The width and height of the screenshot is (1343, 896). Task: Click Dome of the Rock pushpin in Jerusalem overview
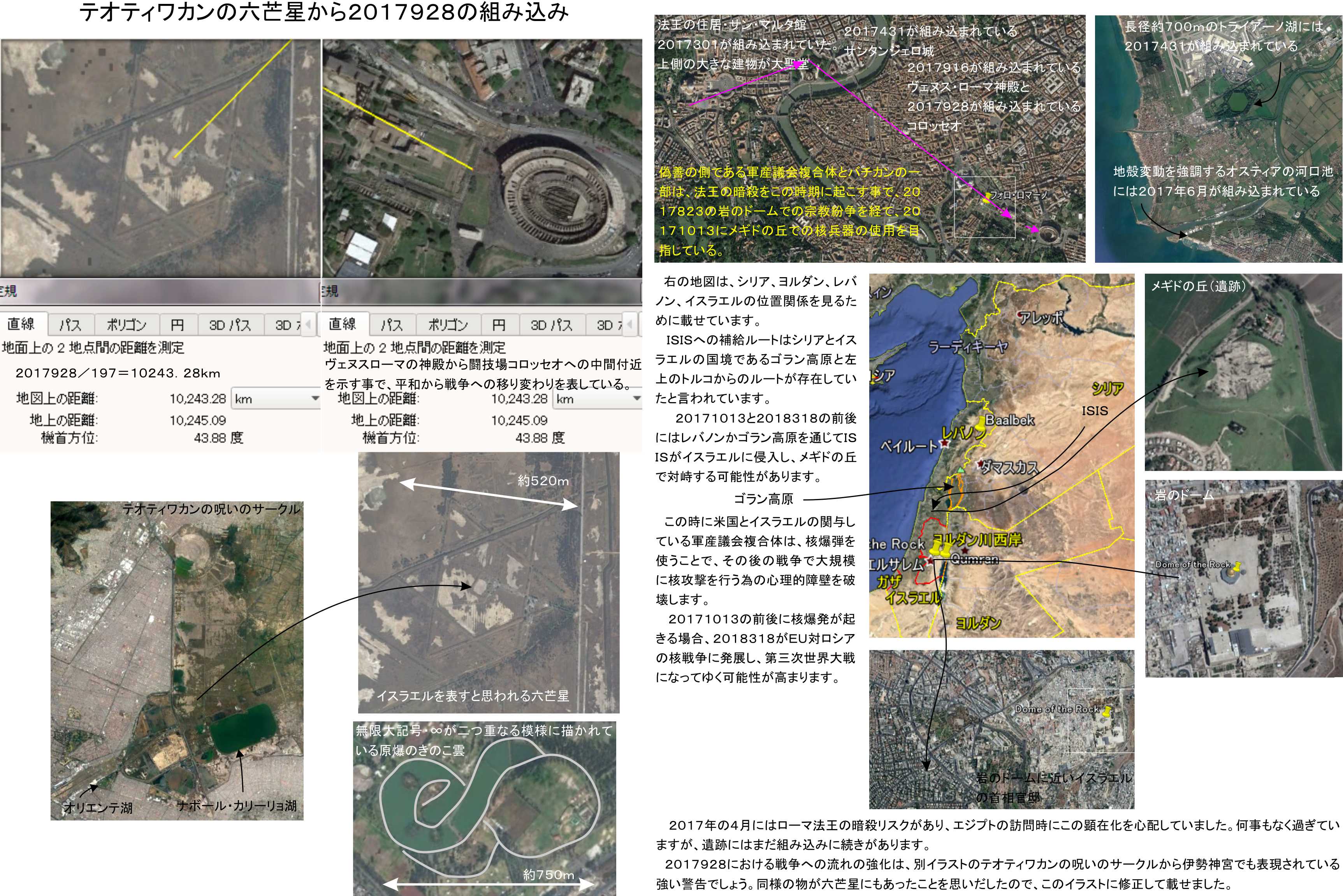1107,712
